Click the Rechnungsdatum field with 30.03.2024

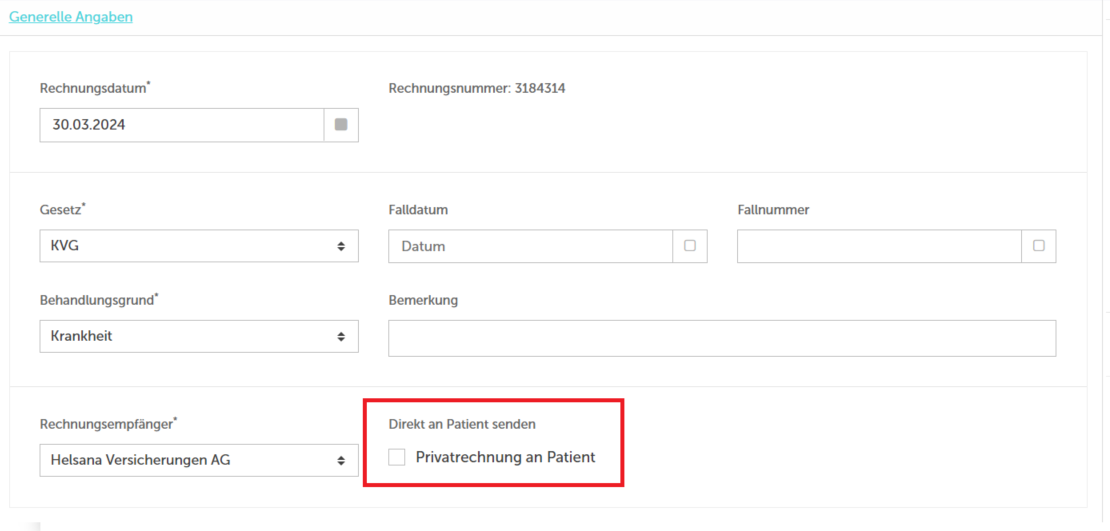182,125
